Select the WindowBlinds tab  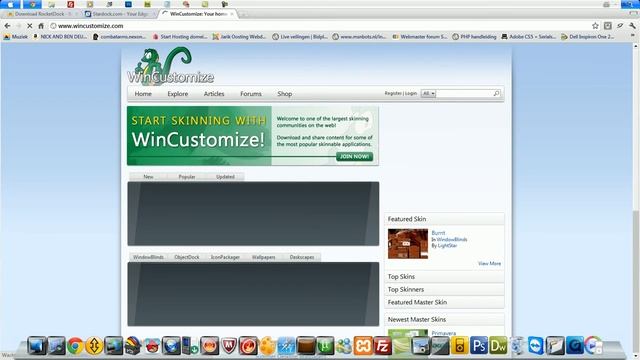tap(148, 257)
